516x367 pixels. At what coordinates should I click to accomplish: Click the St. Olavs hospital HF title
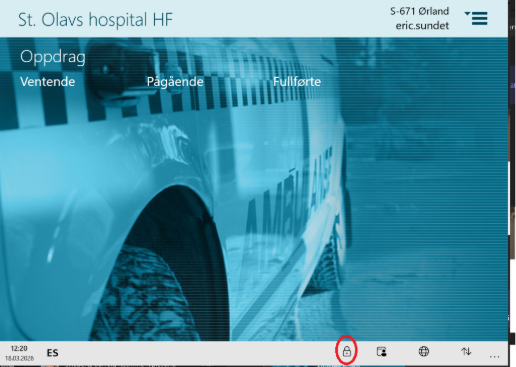coord(95,19)
